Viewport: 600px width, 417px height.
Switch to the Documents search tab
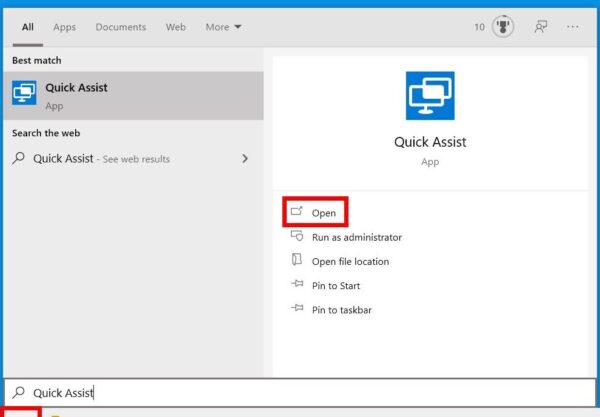tap(121, 27)
